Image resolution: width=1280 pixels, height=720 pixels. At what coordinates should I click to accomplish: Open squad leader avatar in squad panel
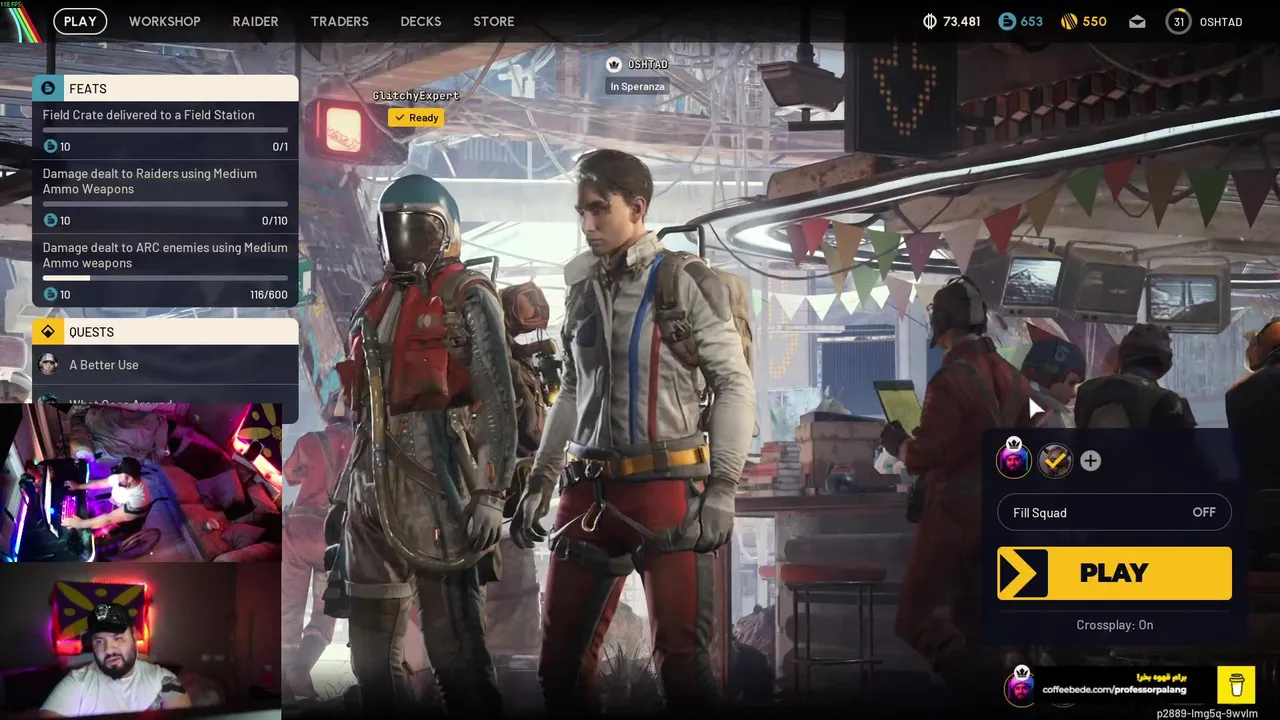[x=1014, y=460]
